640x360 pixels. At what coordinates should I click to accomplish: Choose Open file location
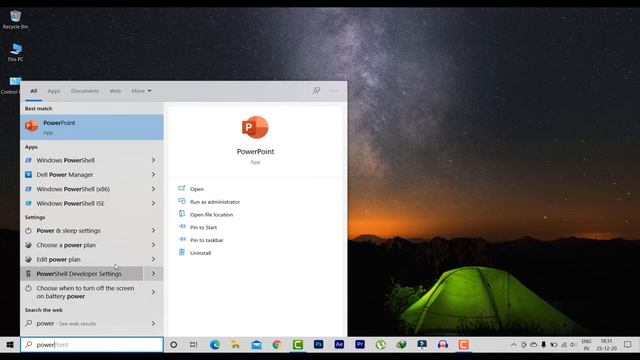point(211,215)
